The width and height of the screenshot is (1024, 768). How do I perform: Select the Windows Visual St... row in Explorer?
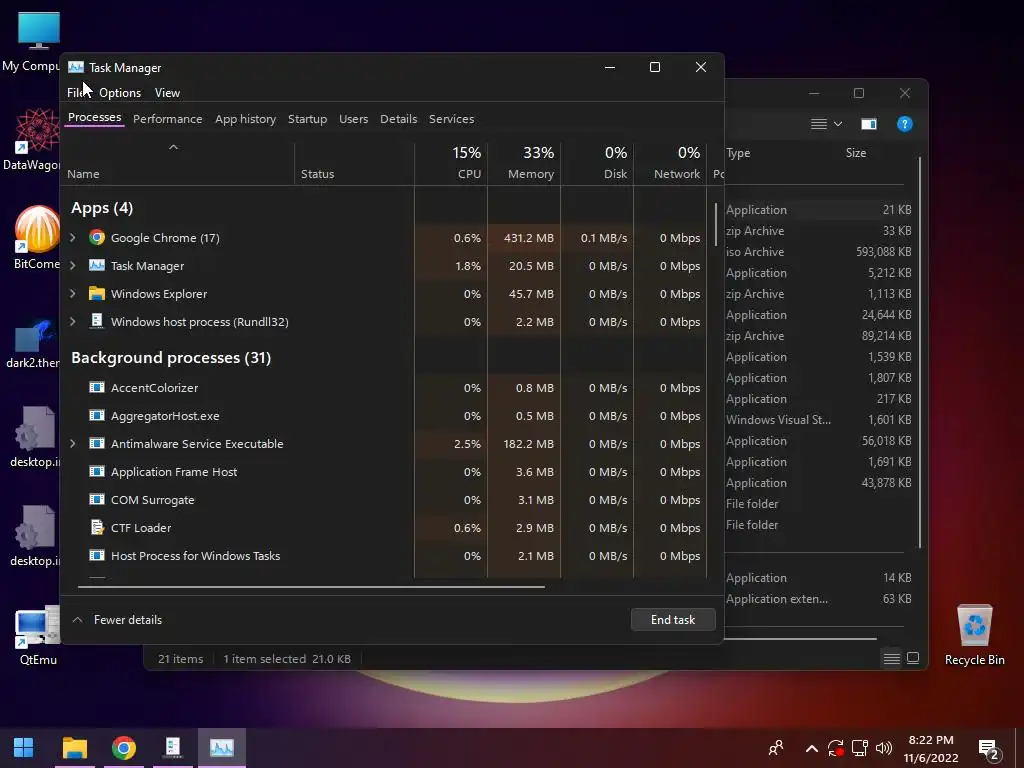(819, 419)
